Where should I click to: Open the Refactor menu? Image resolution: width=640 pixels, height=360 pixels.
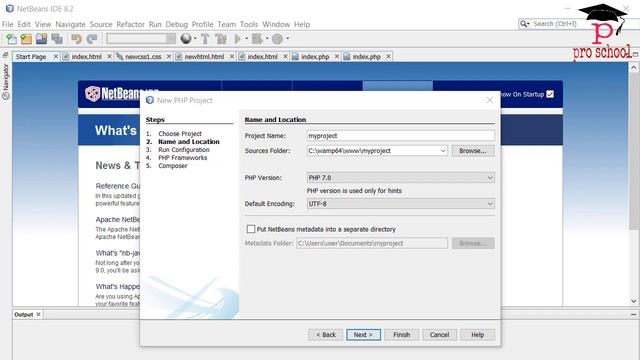[x=130, y=24]
